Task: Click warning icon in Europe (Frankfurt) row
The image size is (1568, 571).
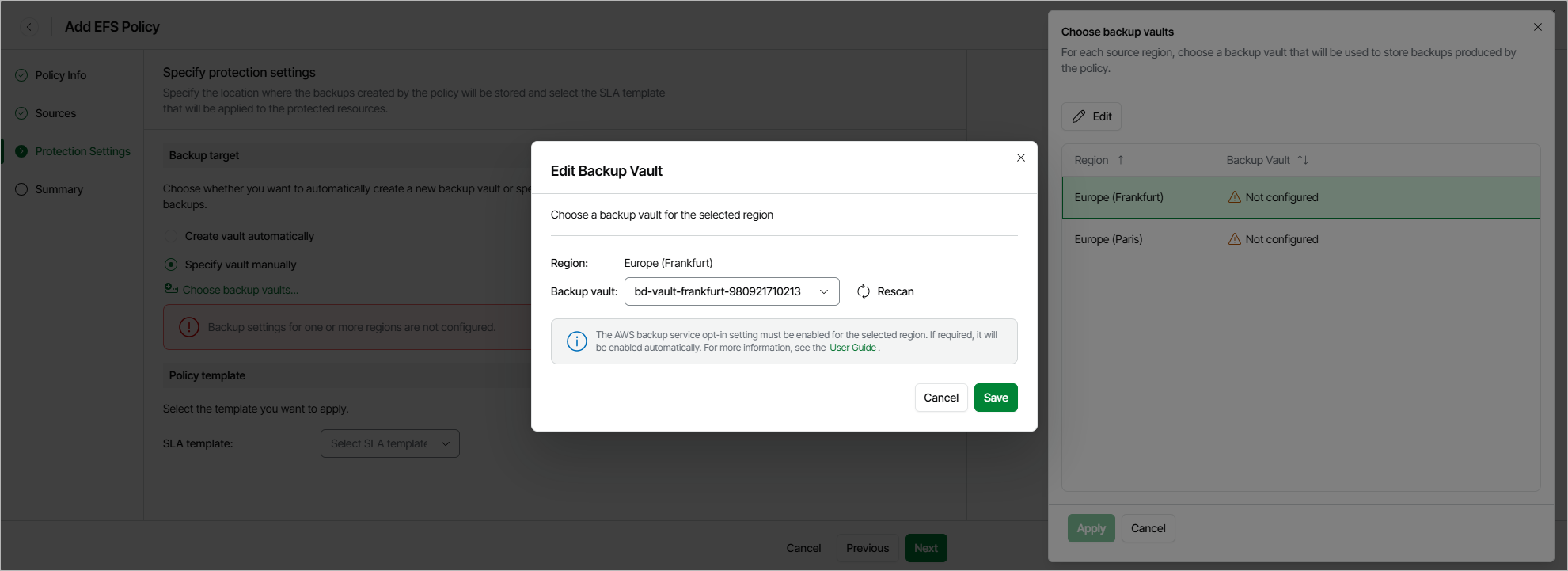Action: pyautogui.click(x=1234, y=197)
